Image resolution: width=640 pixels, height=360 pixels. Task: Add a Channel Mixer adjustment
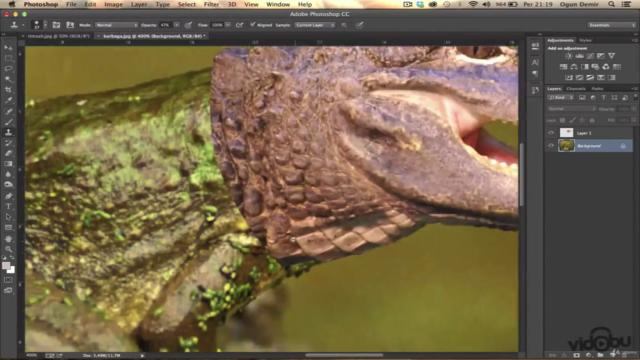click(x=606, y=67)
